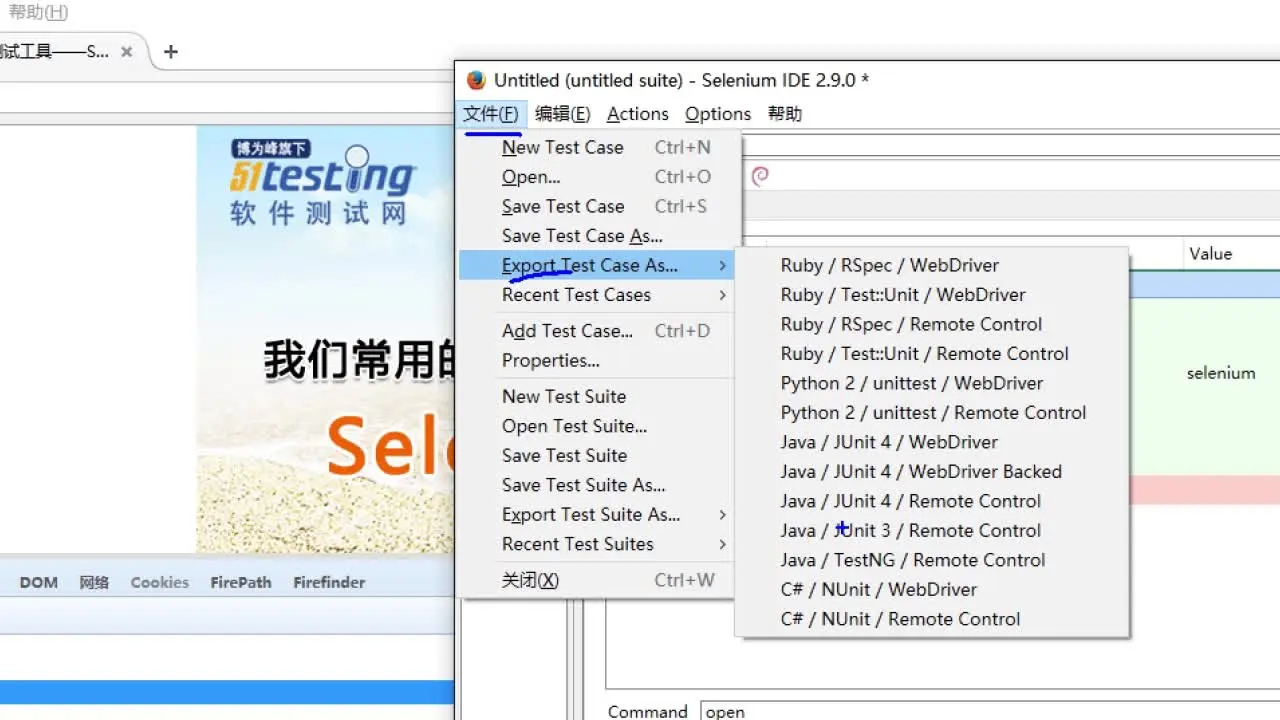Export as Java / JUnit 4 / Remote Control
Viewport: 1280px width, 720px height.
click(932, 501)
